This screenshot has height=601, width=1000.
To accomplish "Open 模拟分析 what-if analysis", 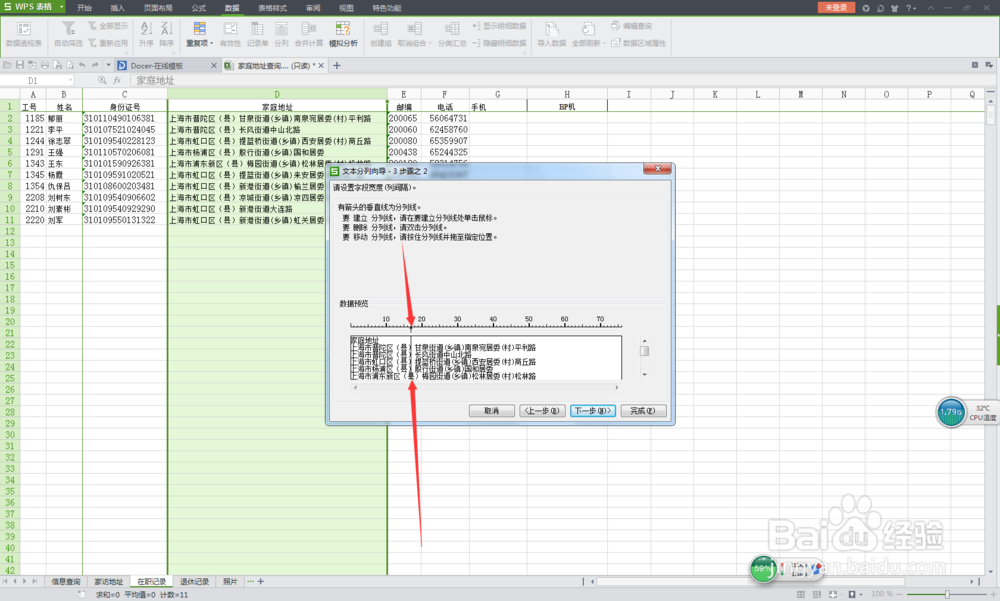I will coord(343,34).
